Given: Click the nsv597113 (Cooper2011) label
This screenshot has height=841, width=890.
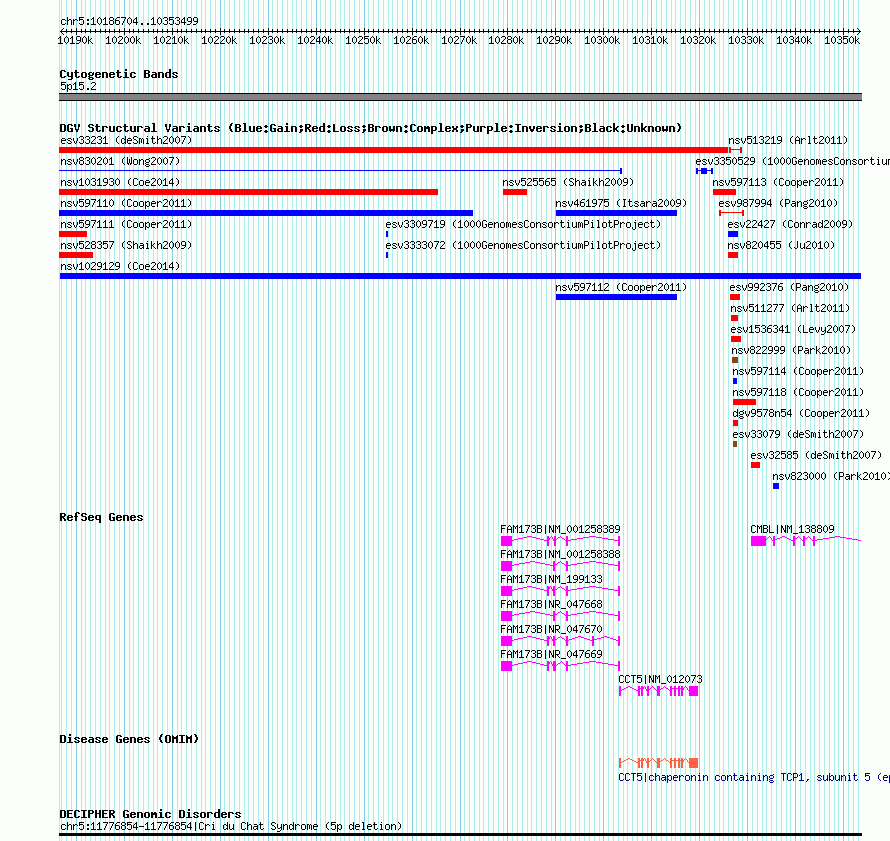Looking at the screenshot, I should tap(778, 182).
